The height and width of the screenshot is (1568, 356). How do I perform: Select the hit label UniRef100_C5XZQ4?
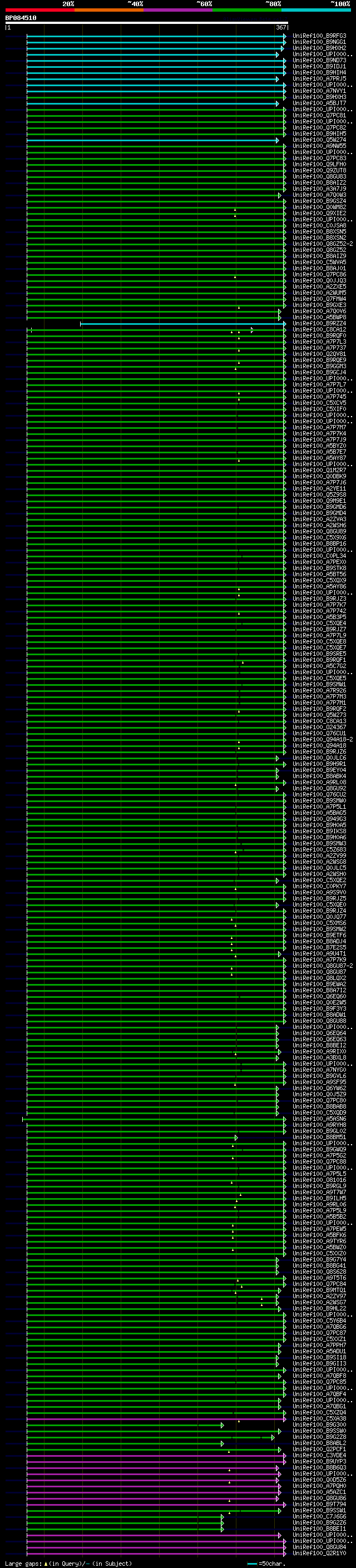[x=319, y=1412]
